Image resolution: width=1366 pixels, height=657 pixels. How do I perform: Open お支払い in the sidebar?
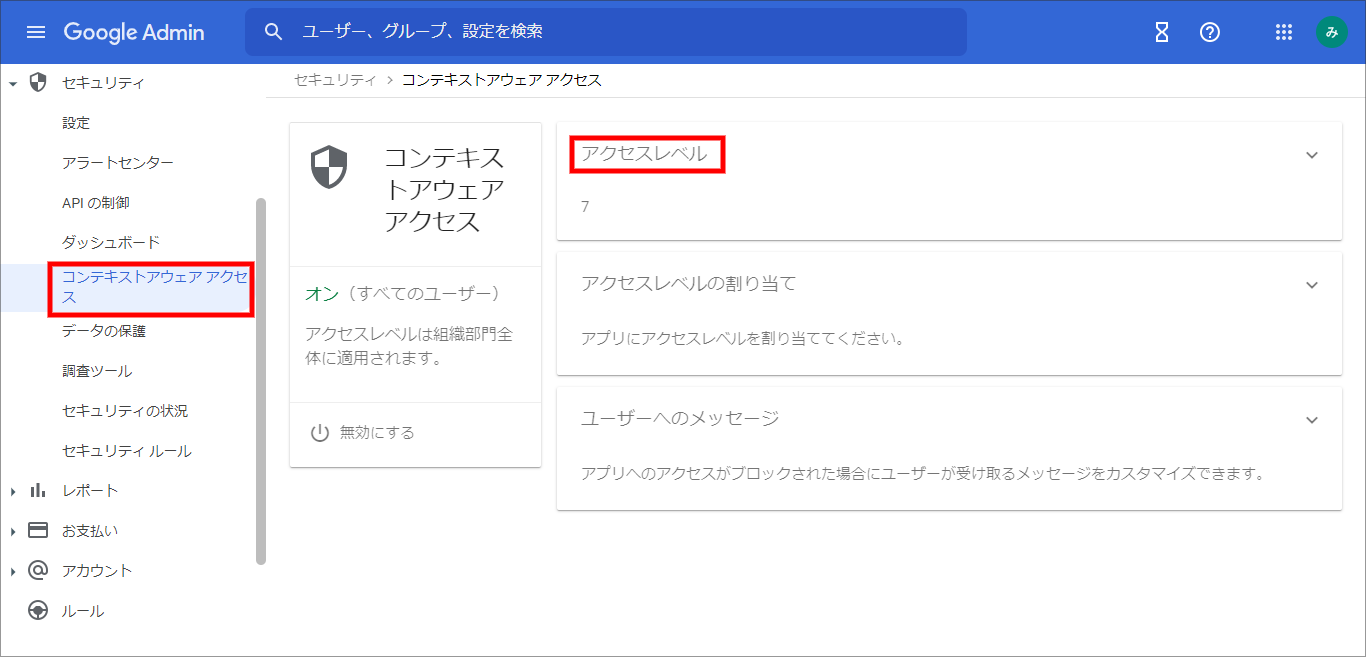tap(90, 531)
